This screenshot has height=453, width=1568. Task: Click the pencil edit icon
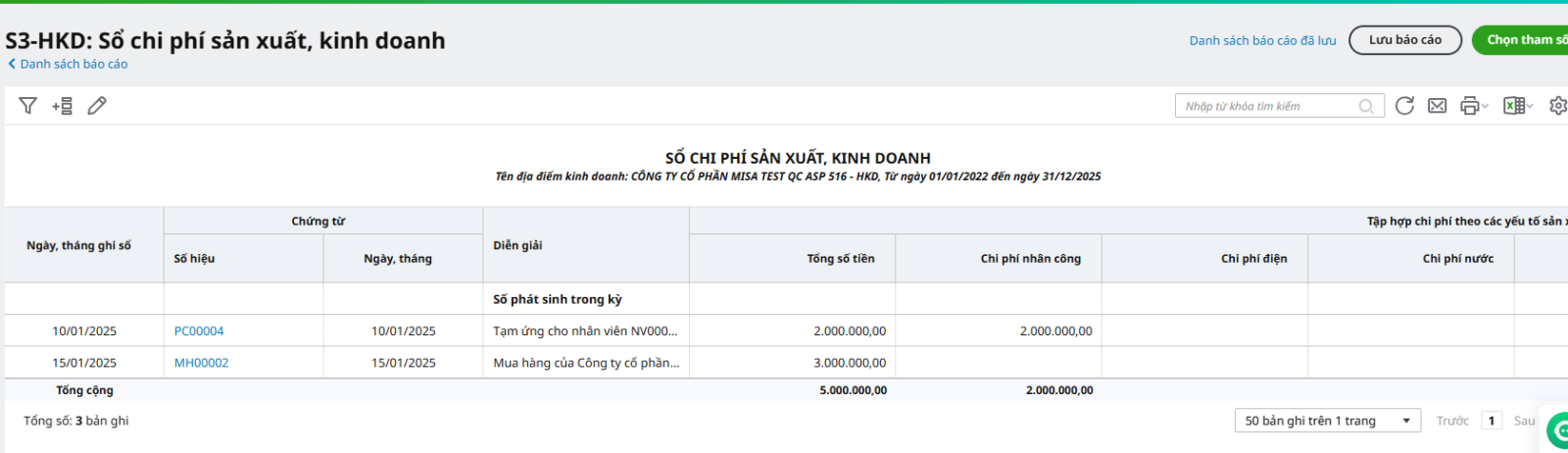click(x=97, y=106)
